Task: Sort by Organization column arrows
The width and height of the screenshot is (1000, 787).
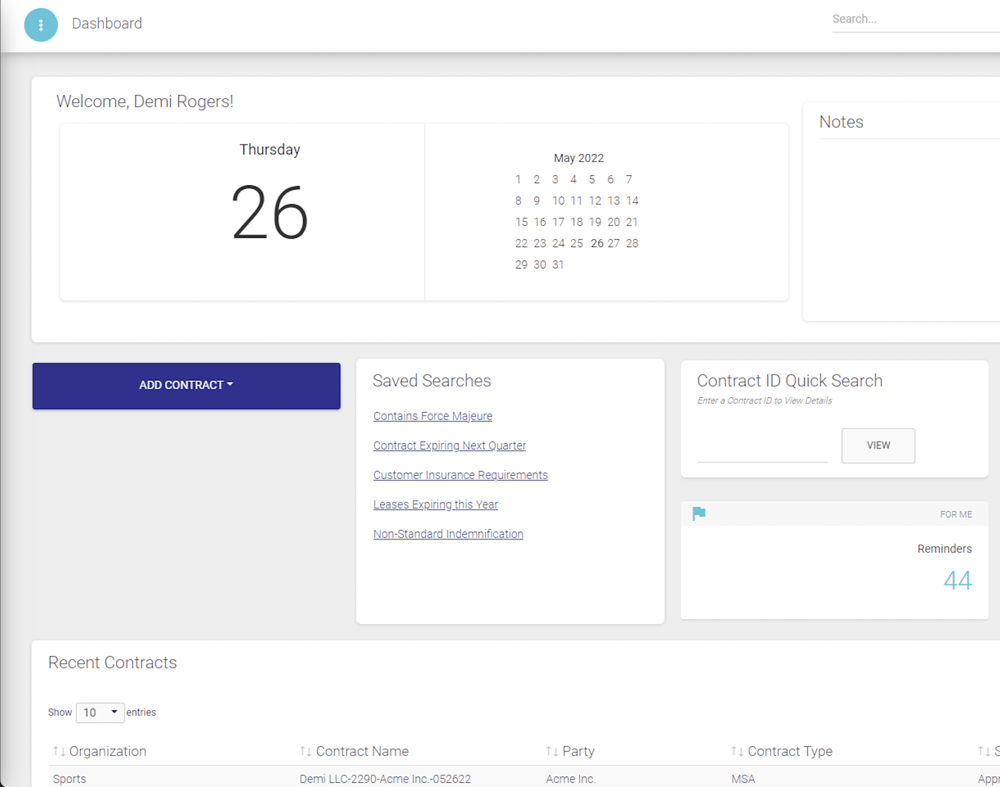Action: [x=59, y=751]
